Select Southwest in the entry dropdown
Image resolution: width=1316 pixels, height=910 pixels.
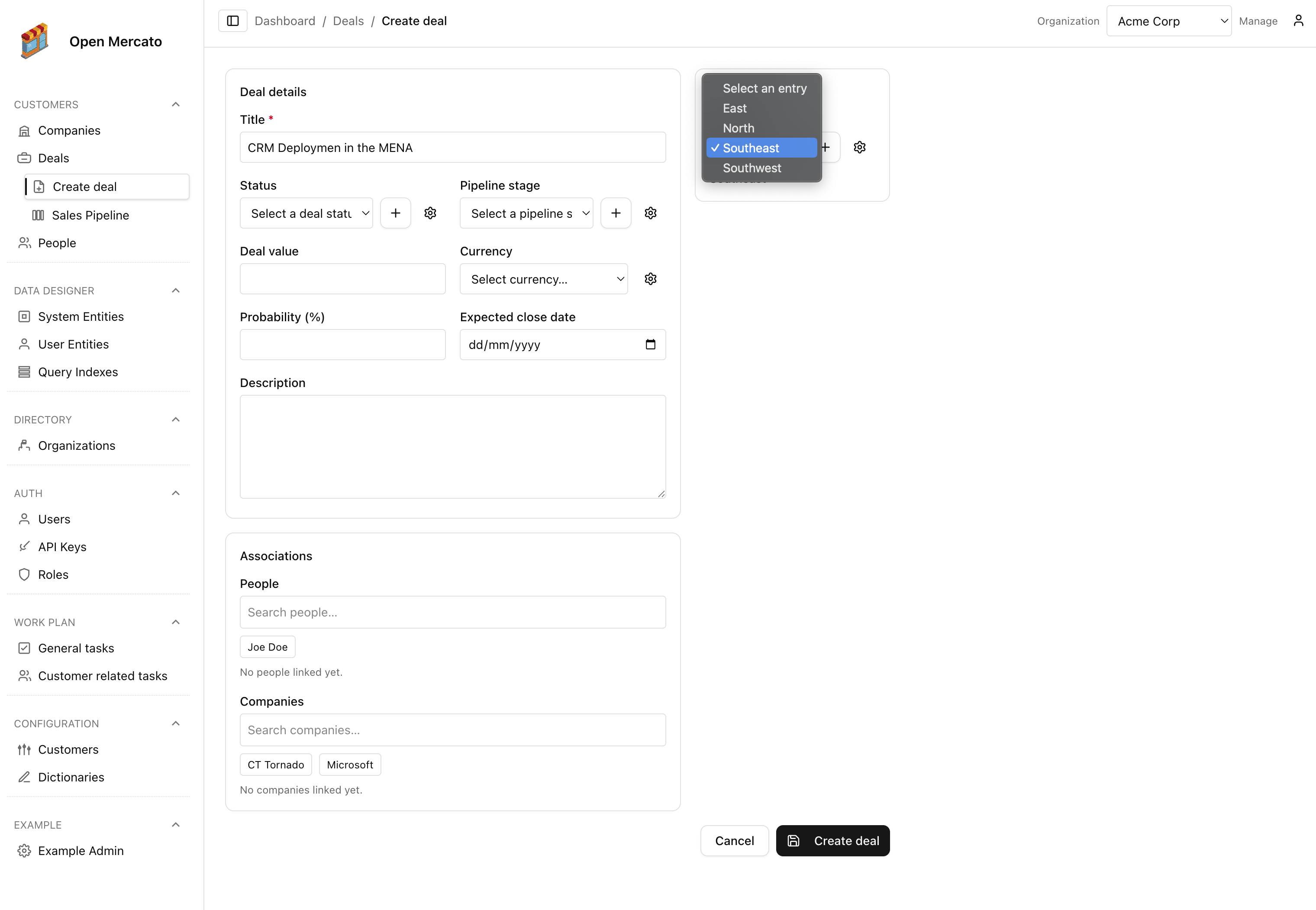752,168
